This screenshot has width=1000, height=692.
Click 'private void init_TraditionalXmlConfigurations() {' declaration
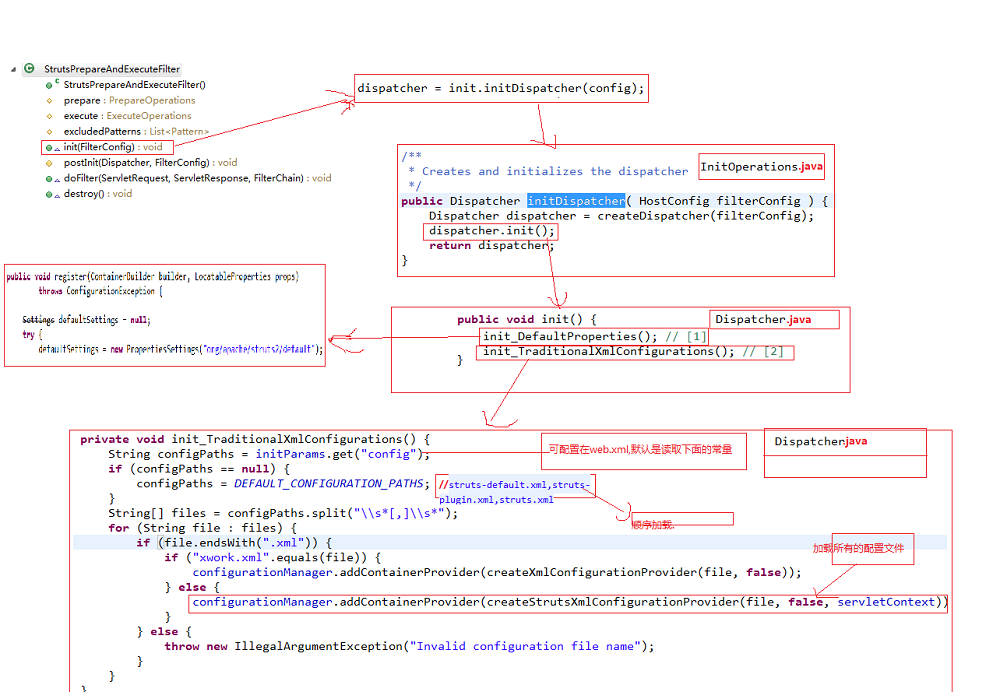coord(255,439)
